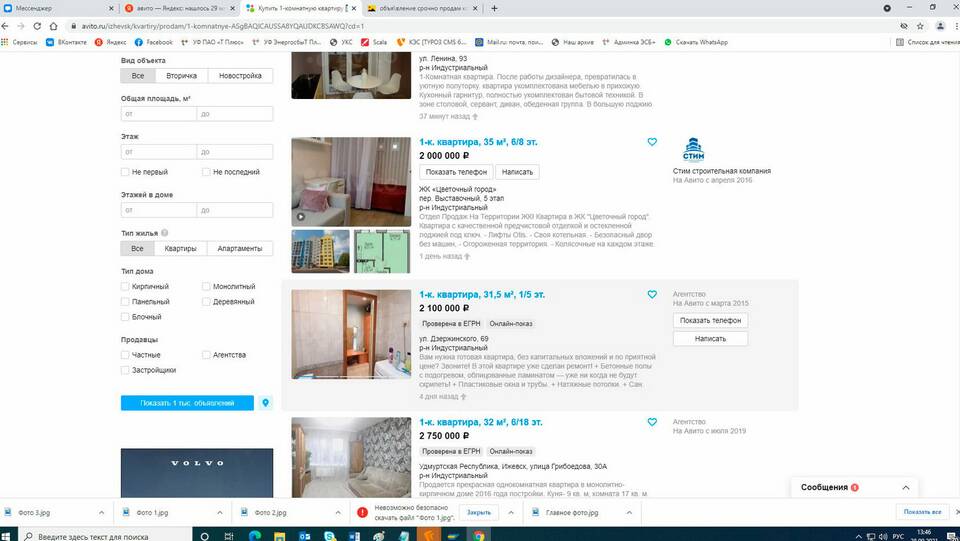The image size is (960, 541).
Task: Switch to the Мессенджер browser tab
Action: pos(50,8)
